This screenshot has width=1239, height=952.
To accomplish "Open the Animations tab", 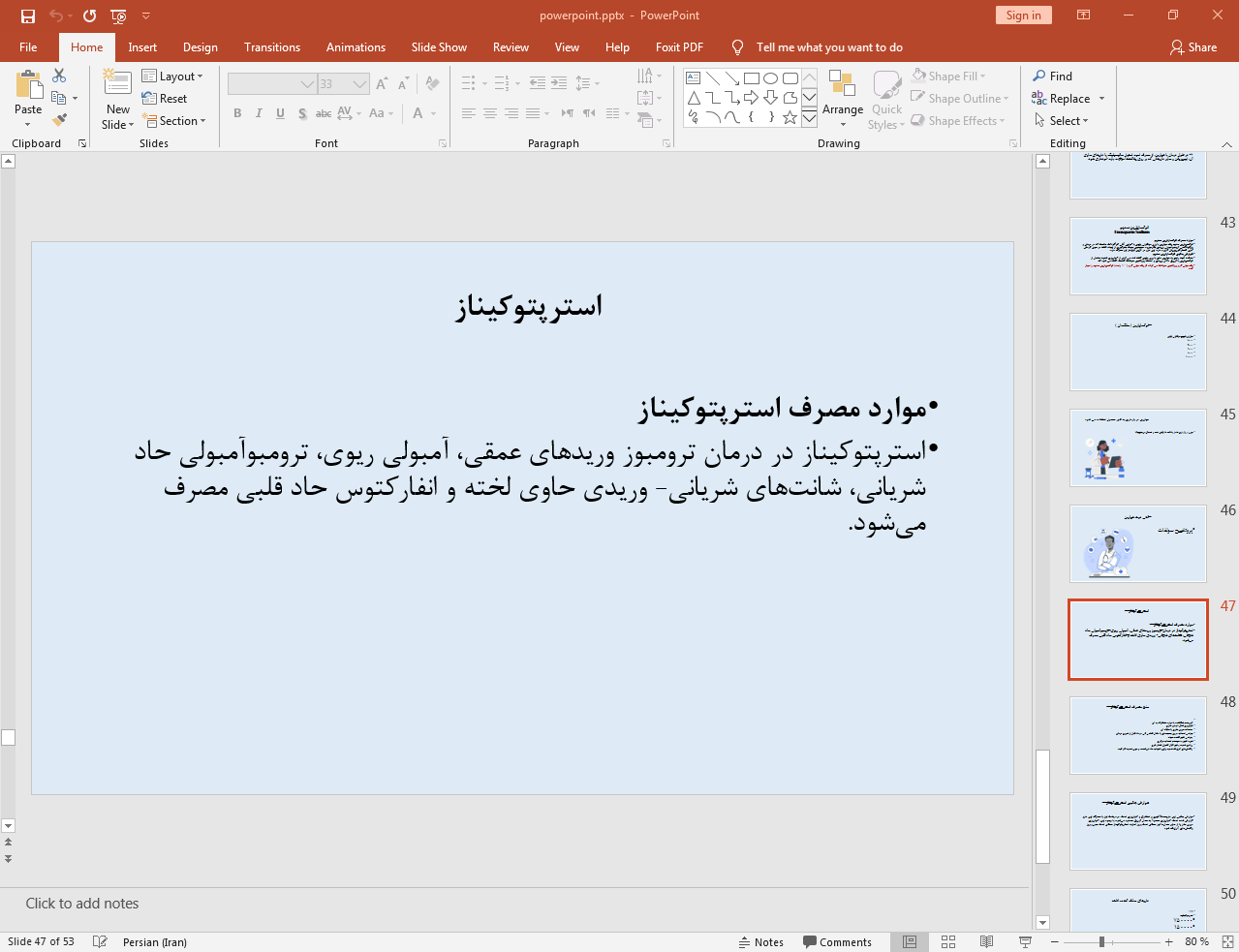I will (x=356, y=46).
